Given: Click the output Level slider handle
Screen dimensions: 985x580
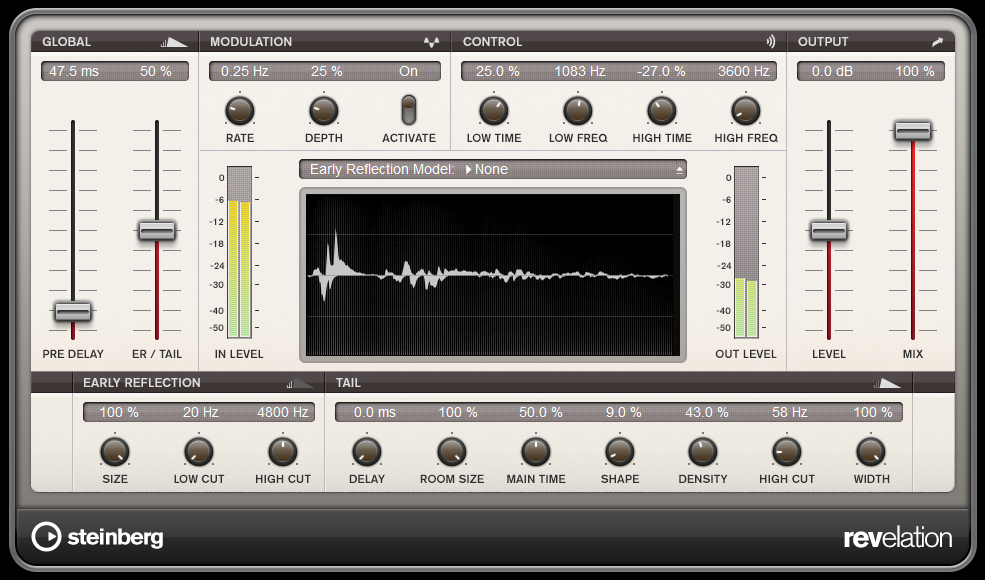Looking at the screenshot, I should tap(829, 231).
